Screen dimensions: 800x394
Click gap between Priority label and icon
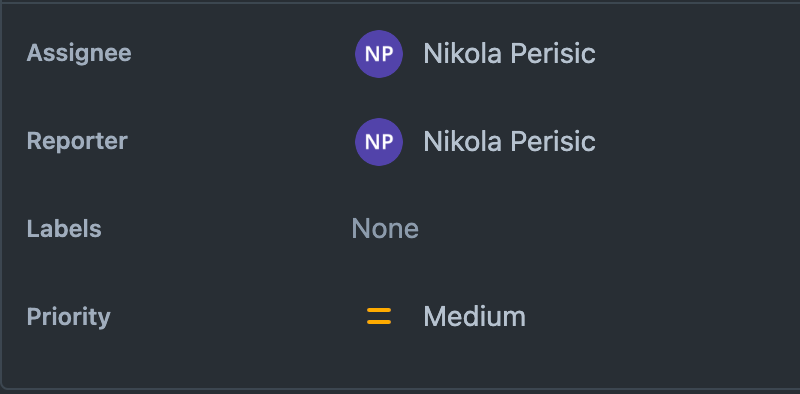[x=235, y=316]
